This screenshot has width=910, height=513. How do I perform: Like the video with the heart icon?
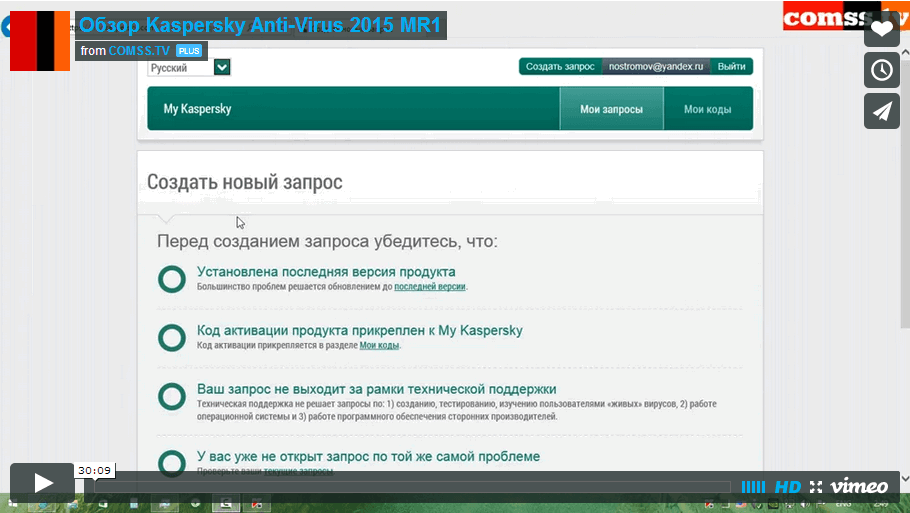882,29
